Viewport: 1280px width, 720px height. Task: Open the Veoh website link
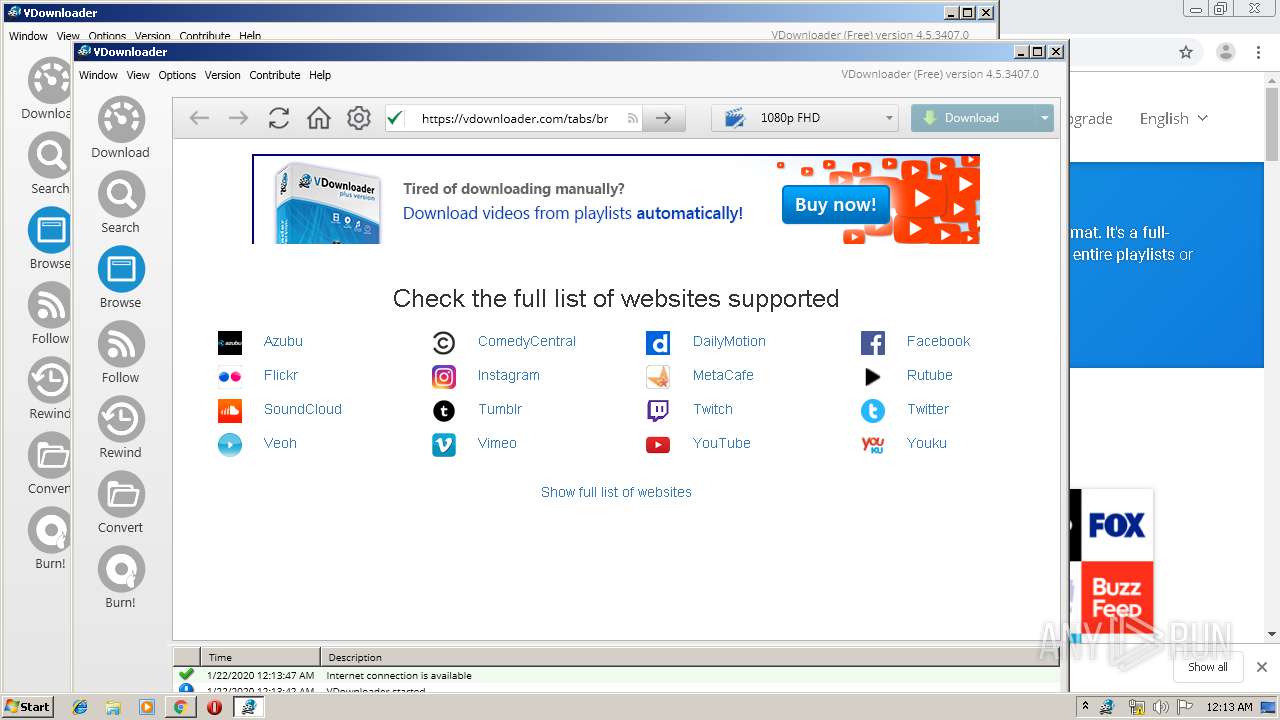(280, 444)
